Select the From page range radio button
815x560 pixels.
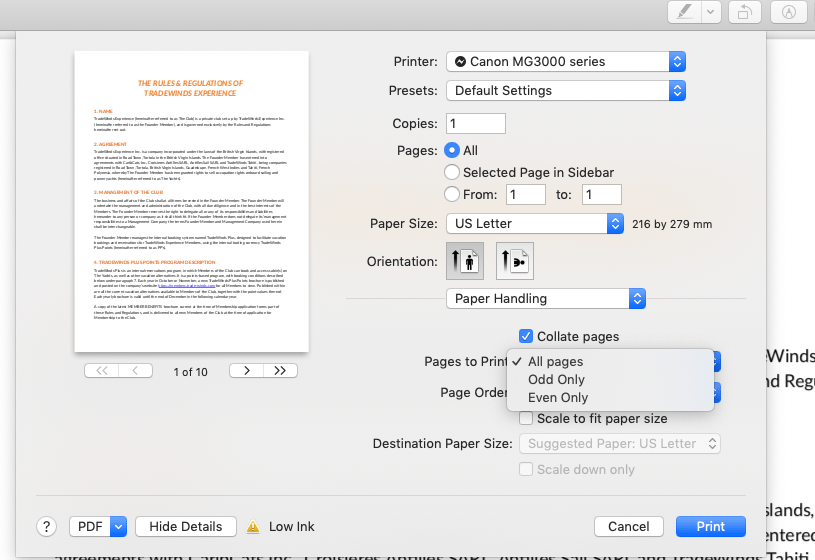coord(452,194)
